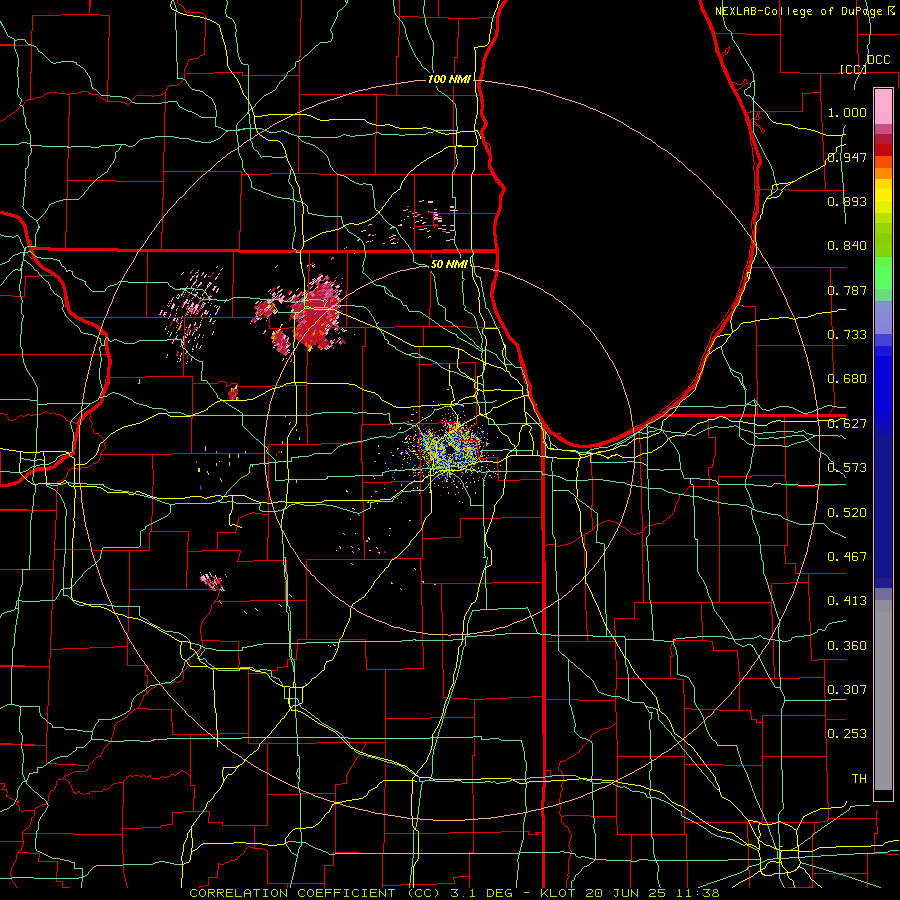Click the TH threshold label
900x900 pixels.
click(859, 779)
